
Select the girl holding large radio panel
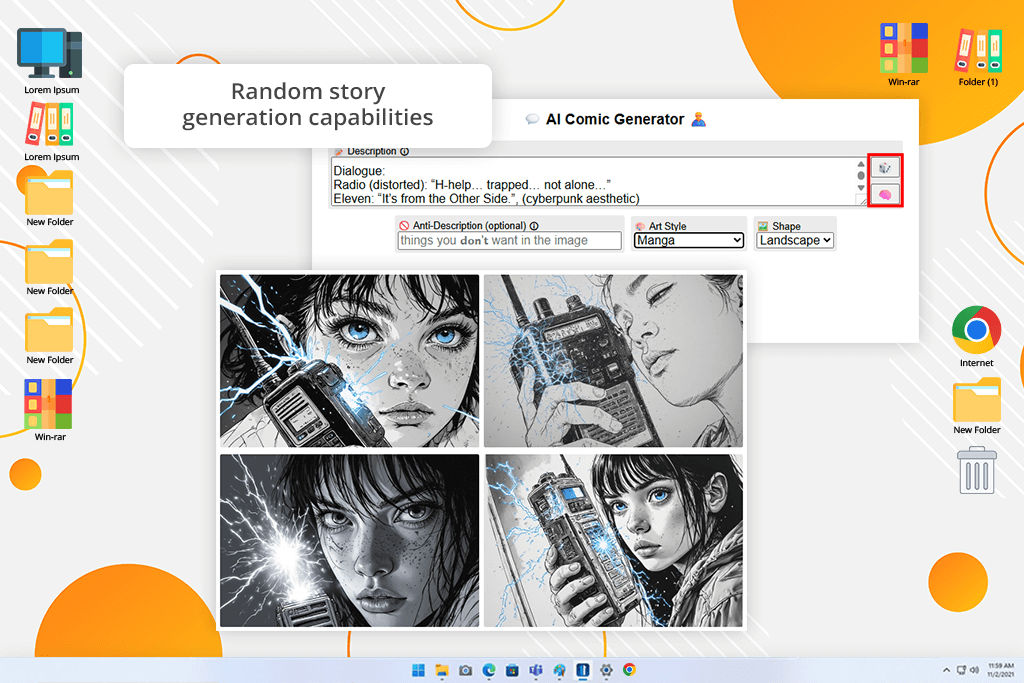[x=613, y=541]
